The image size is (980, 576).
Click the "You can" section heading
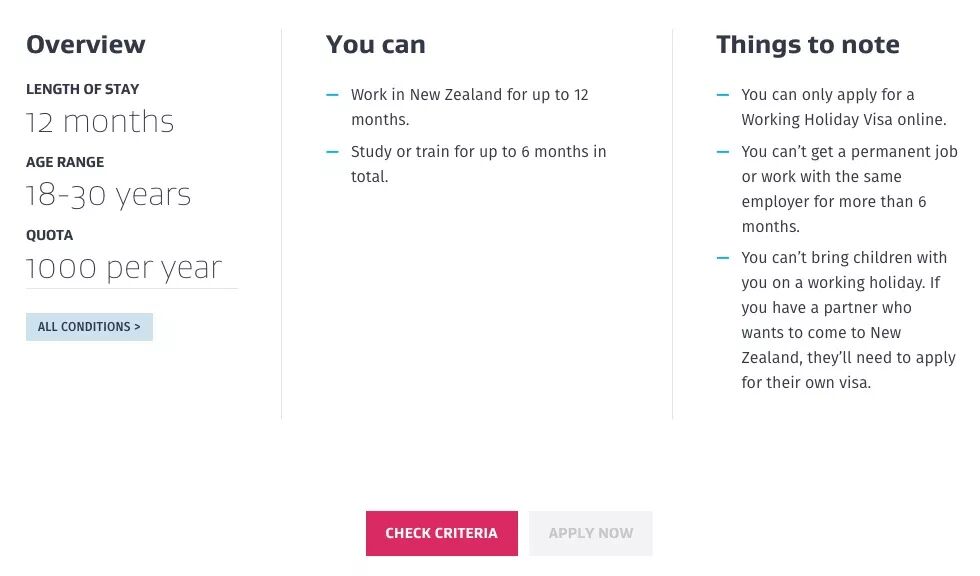[376, 45]
